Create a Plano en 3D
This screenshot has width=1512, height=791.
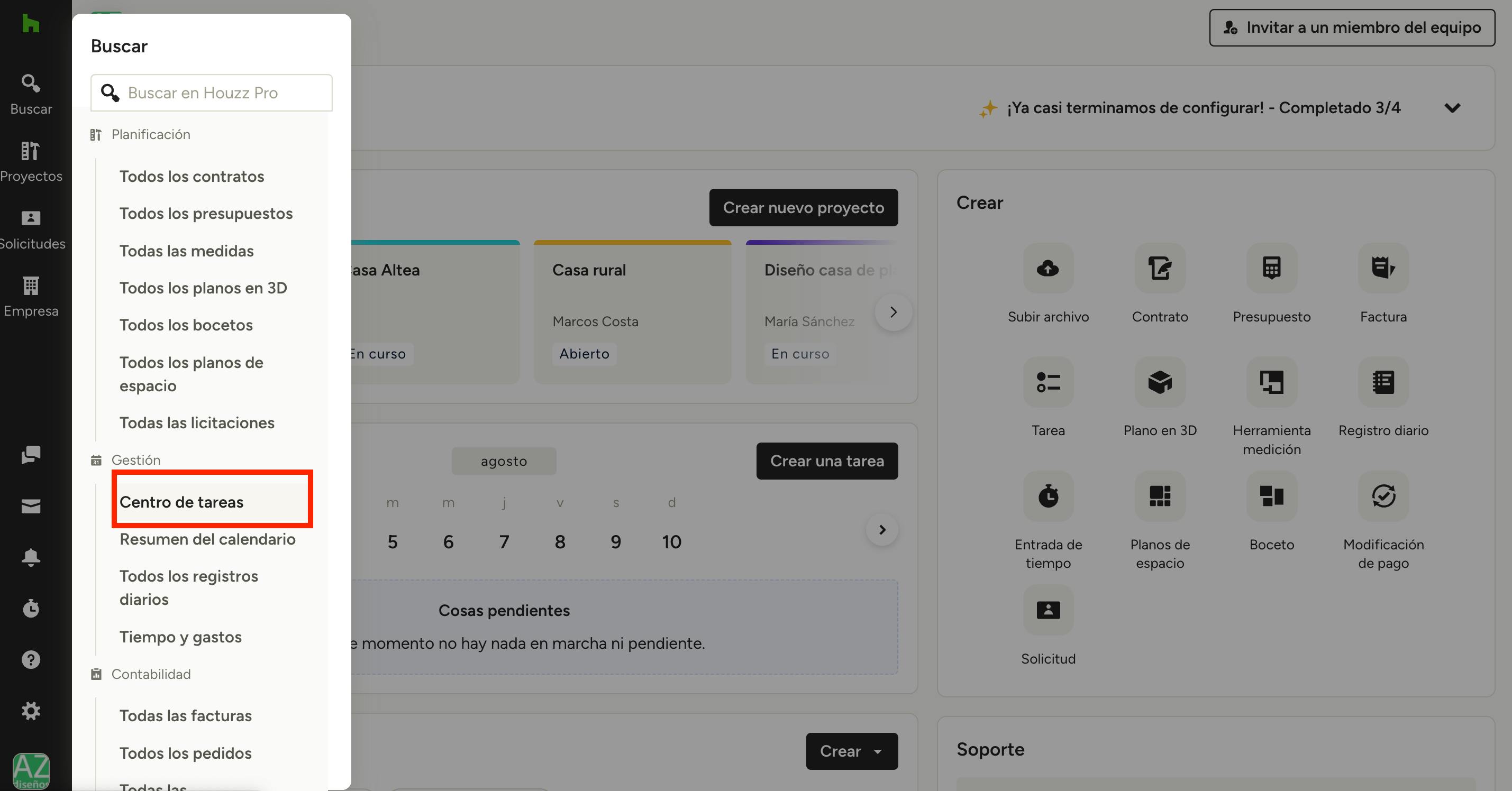1159,383
